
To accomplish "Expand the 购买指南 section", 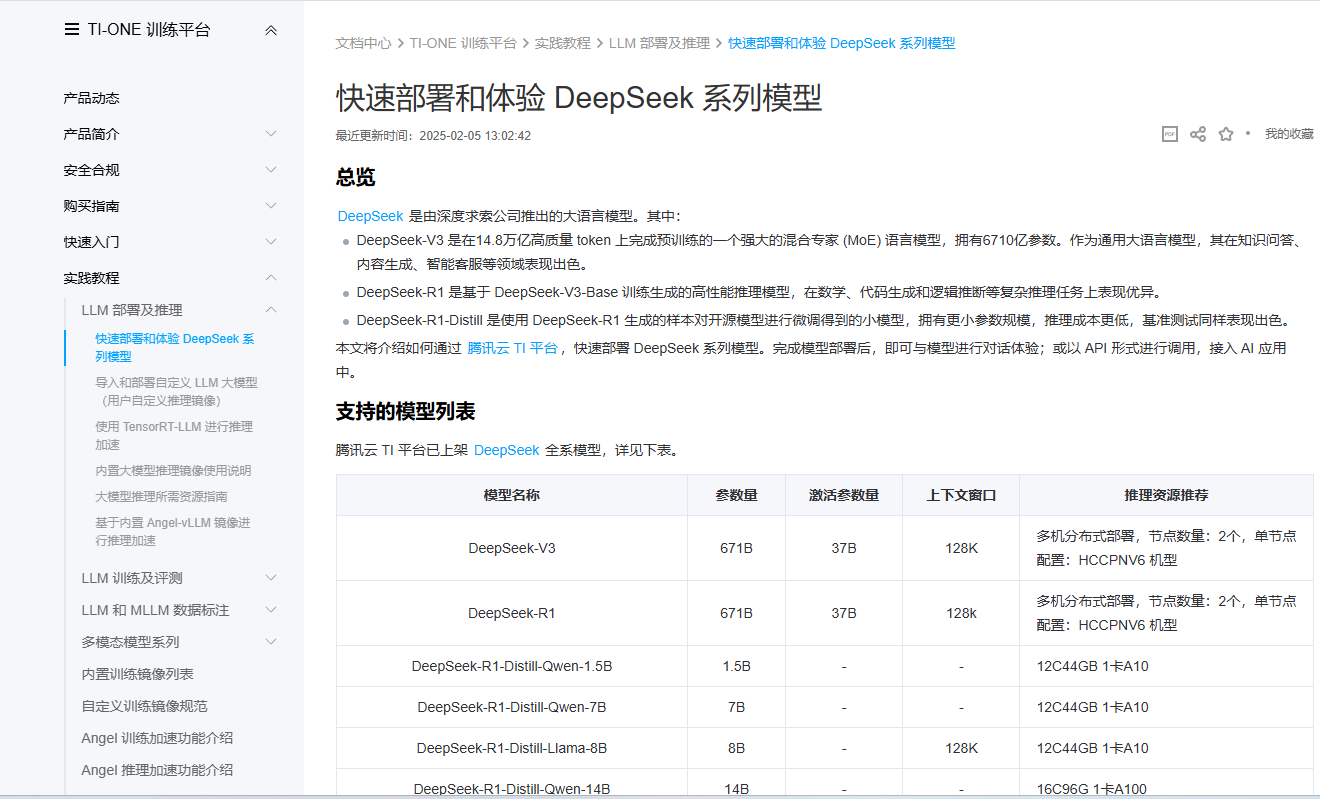I will point(271,206).
